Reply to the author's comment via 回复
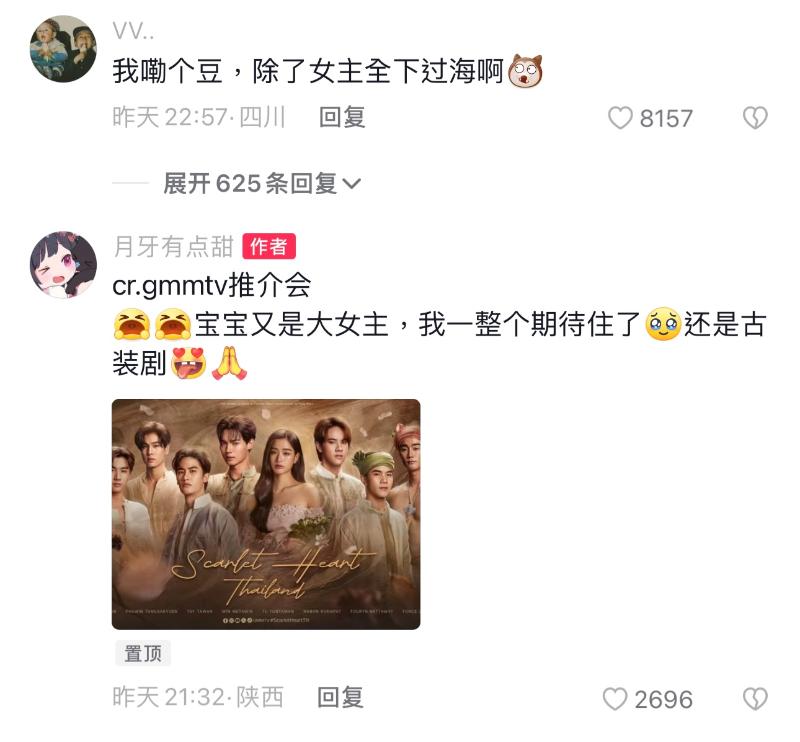The image size is (800, 742). (341, 697)
